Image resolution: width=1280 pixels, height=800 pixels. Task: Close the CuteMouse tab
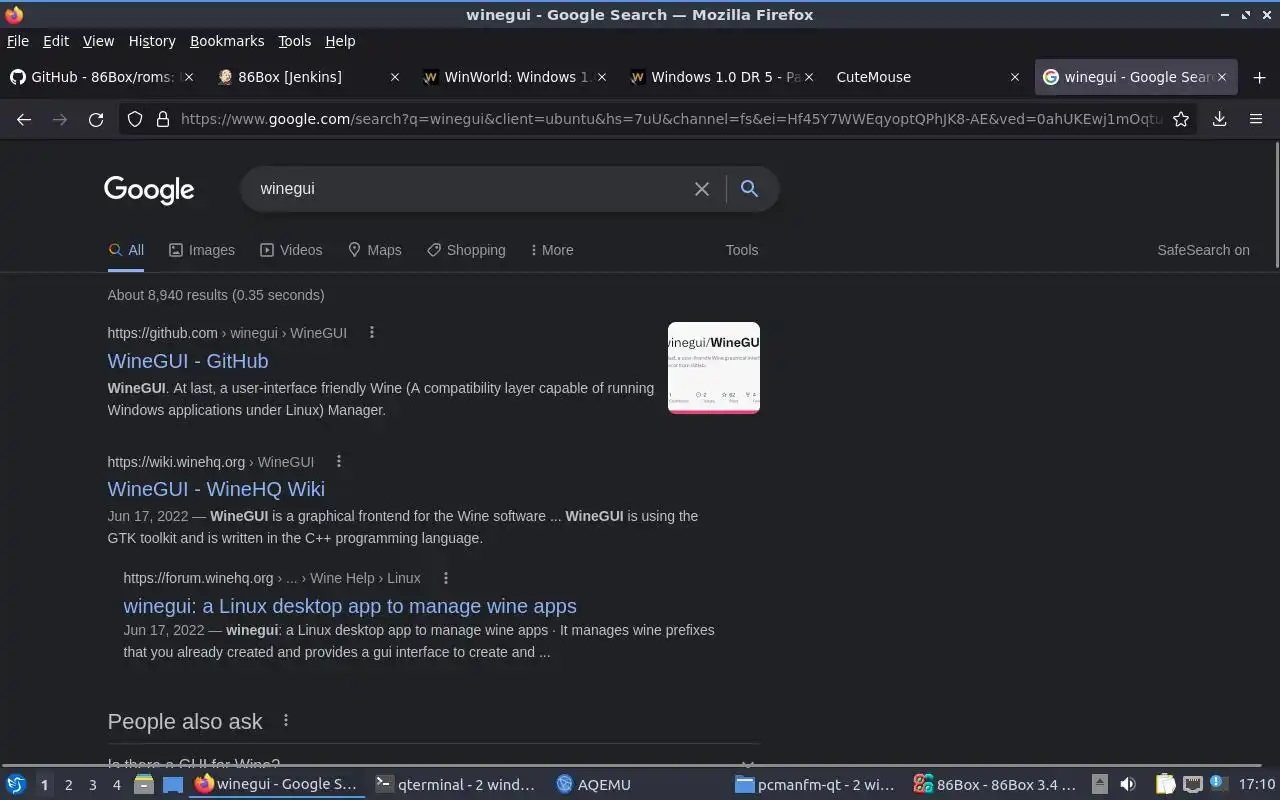click(x=1015, y=77)
